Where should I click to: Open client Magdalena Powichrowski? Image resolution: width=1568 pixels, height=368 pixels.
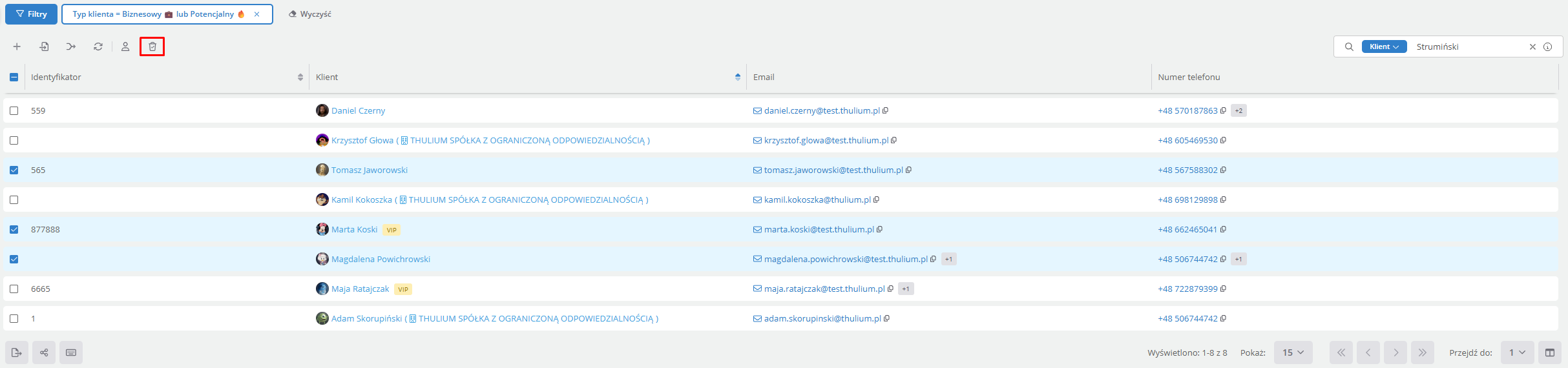[x=381, y=259]
